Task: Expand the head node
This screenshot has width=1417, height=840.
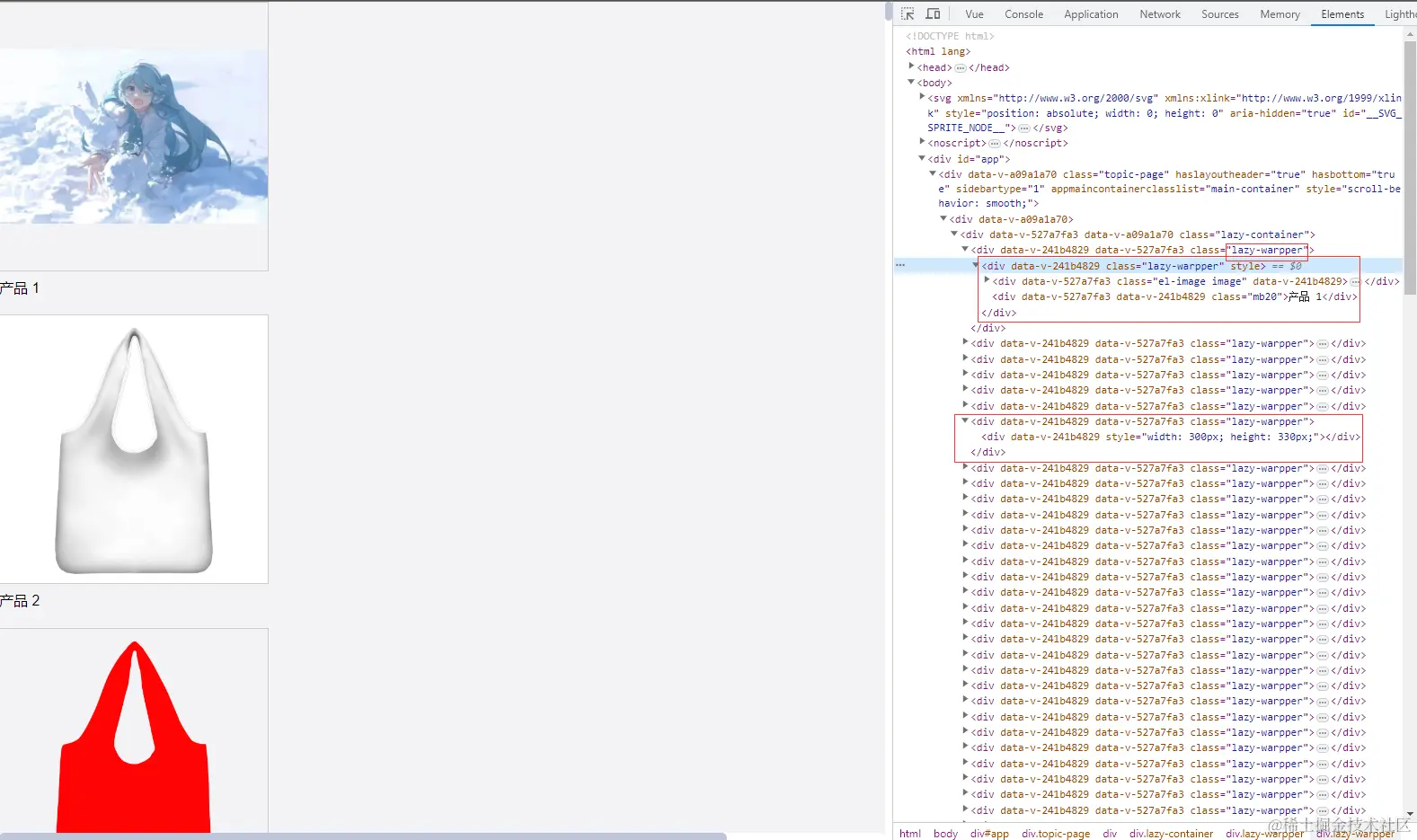Action: [911, 66]
